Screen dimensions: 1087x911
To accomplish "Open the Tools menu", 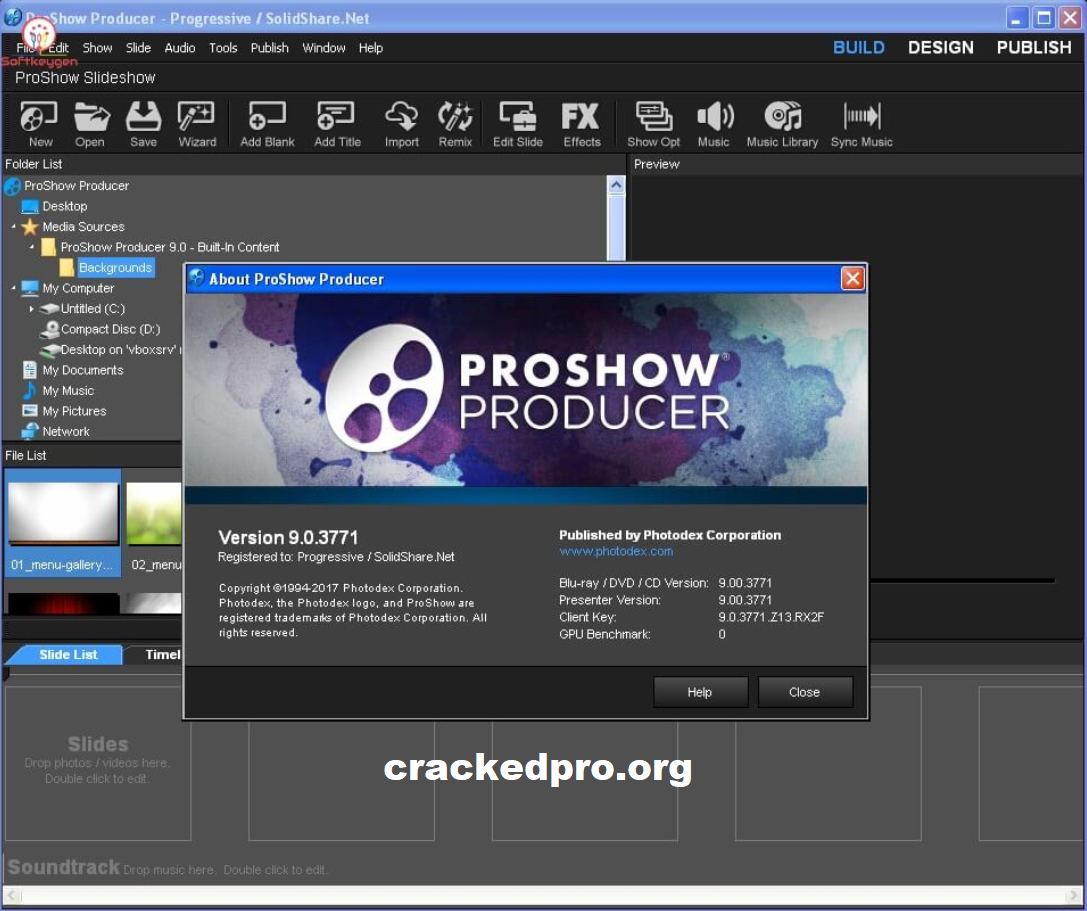I will [x=223, y=48].
